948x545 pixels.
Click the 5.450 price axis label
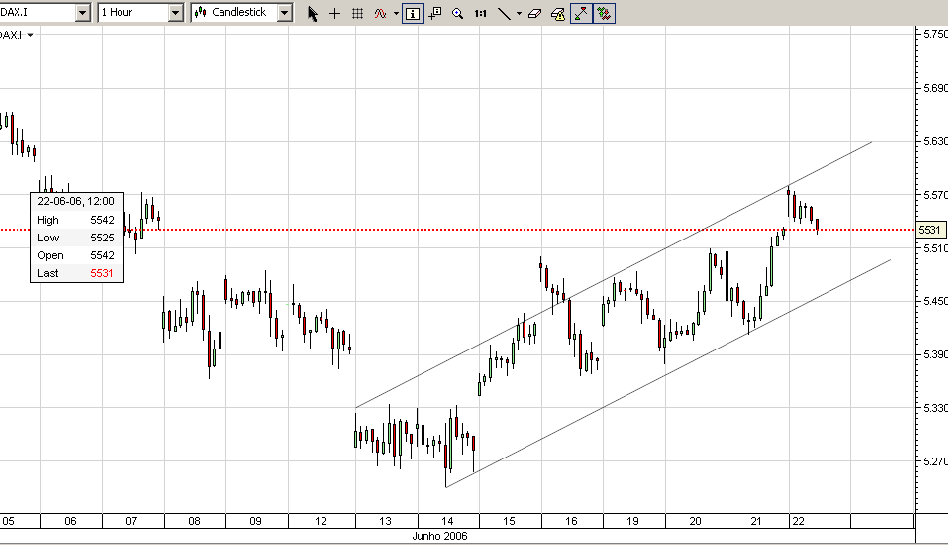[935, 301]
